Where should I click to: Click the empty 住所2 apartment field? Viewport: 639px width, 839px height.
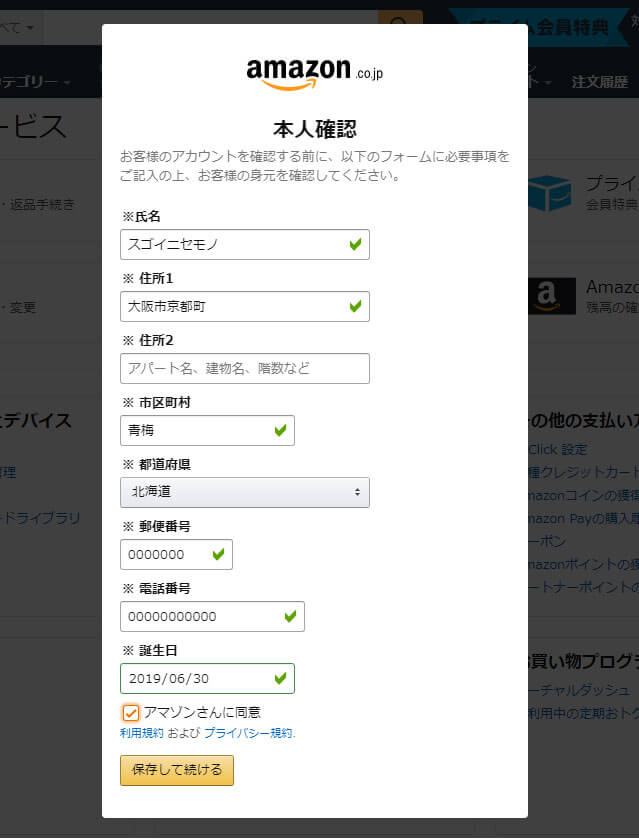(x=245, y=369)
